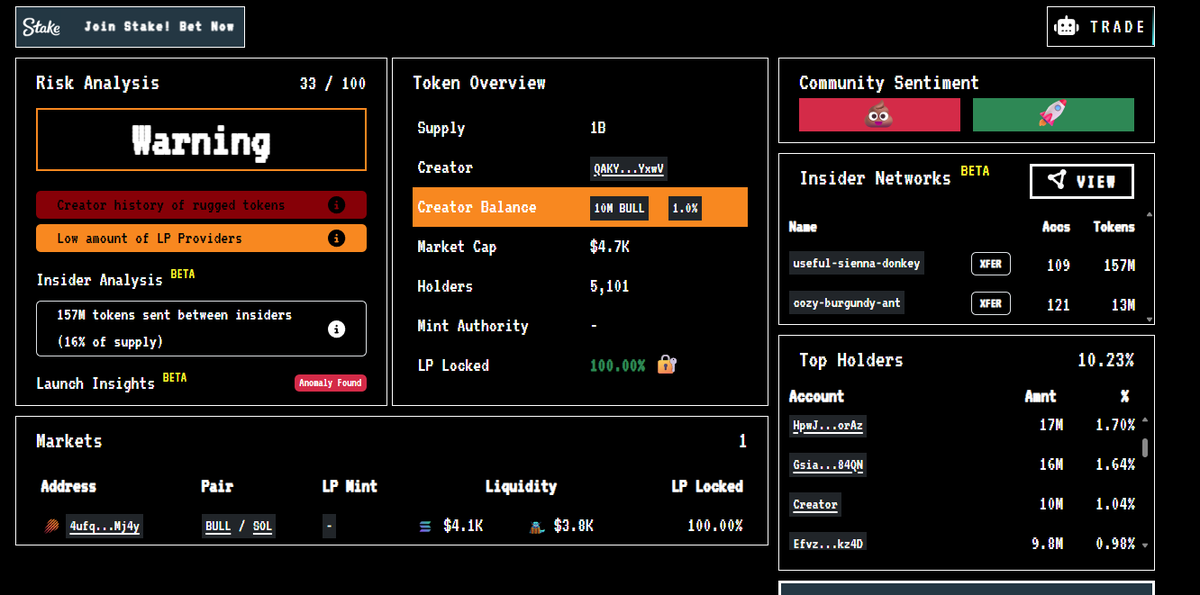Screen dimensions: 1200x595
Task: Open creator address QAKY...YxwV
Action: pyautogui.click(x=629, y=168)
